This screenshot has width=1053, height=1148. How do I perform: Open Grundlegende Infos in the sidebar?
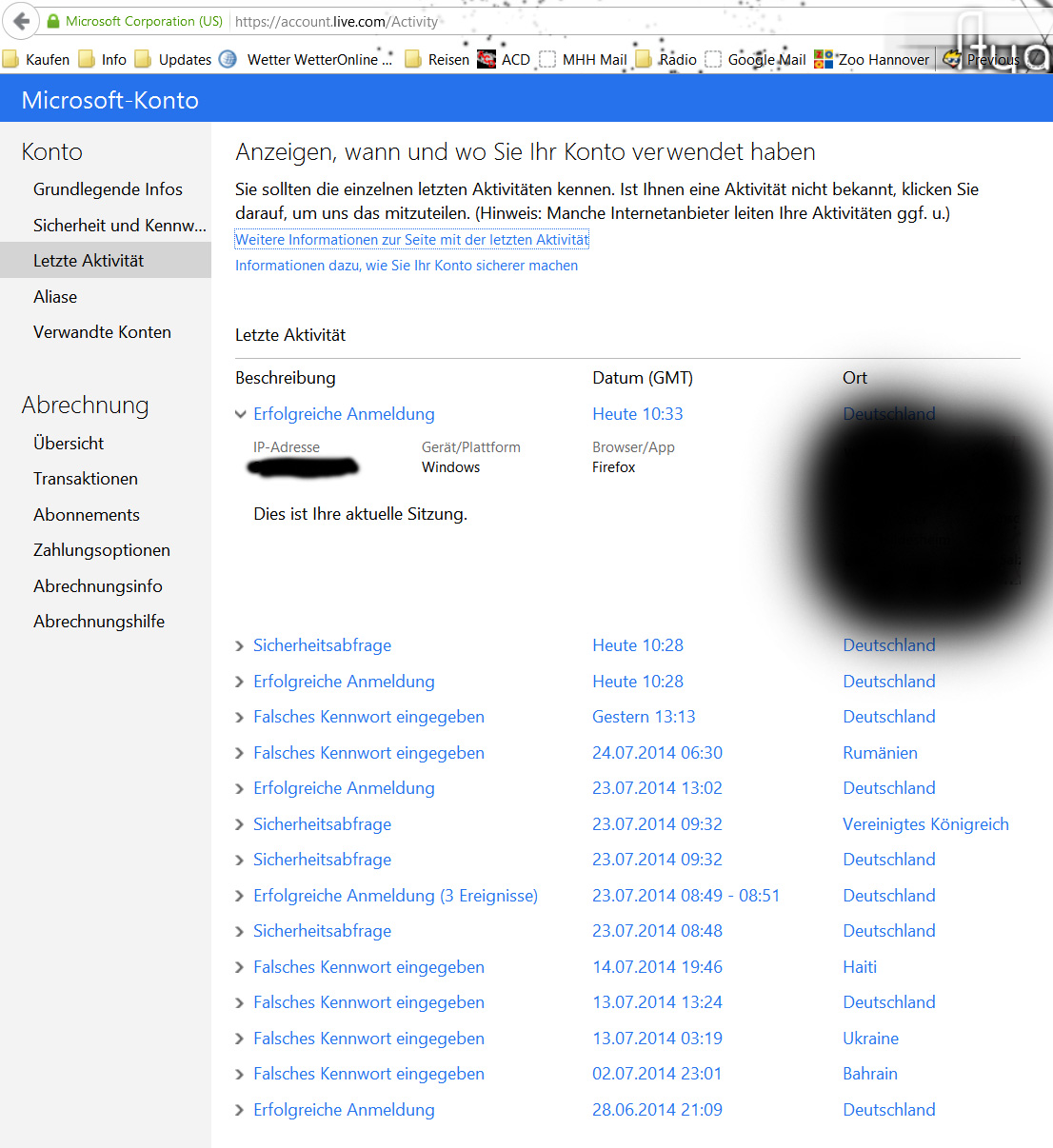[108, 189]
